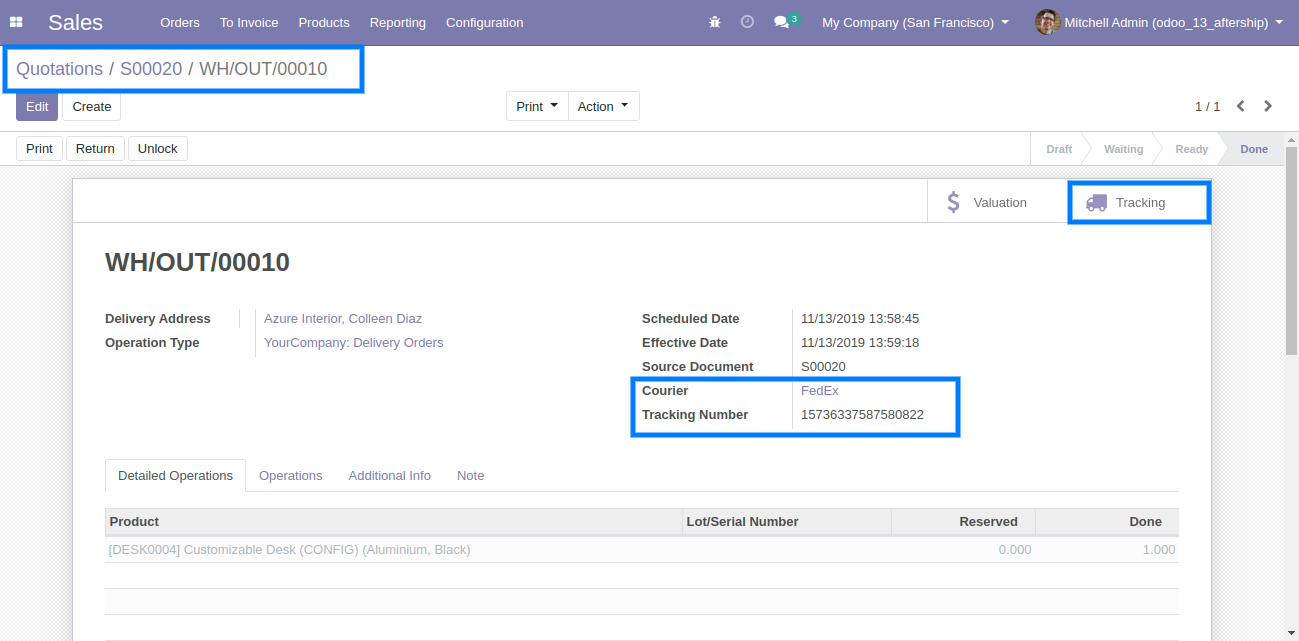This screenshot has width=1299, height=641.
Task: Go to S00020 breadcrumb
Action: 151,69
